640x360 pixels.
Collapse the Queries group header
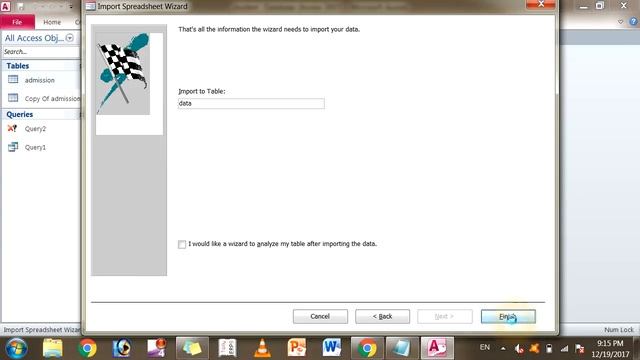click(41, 114)
